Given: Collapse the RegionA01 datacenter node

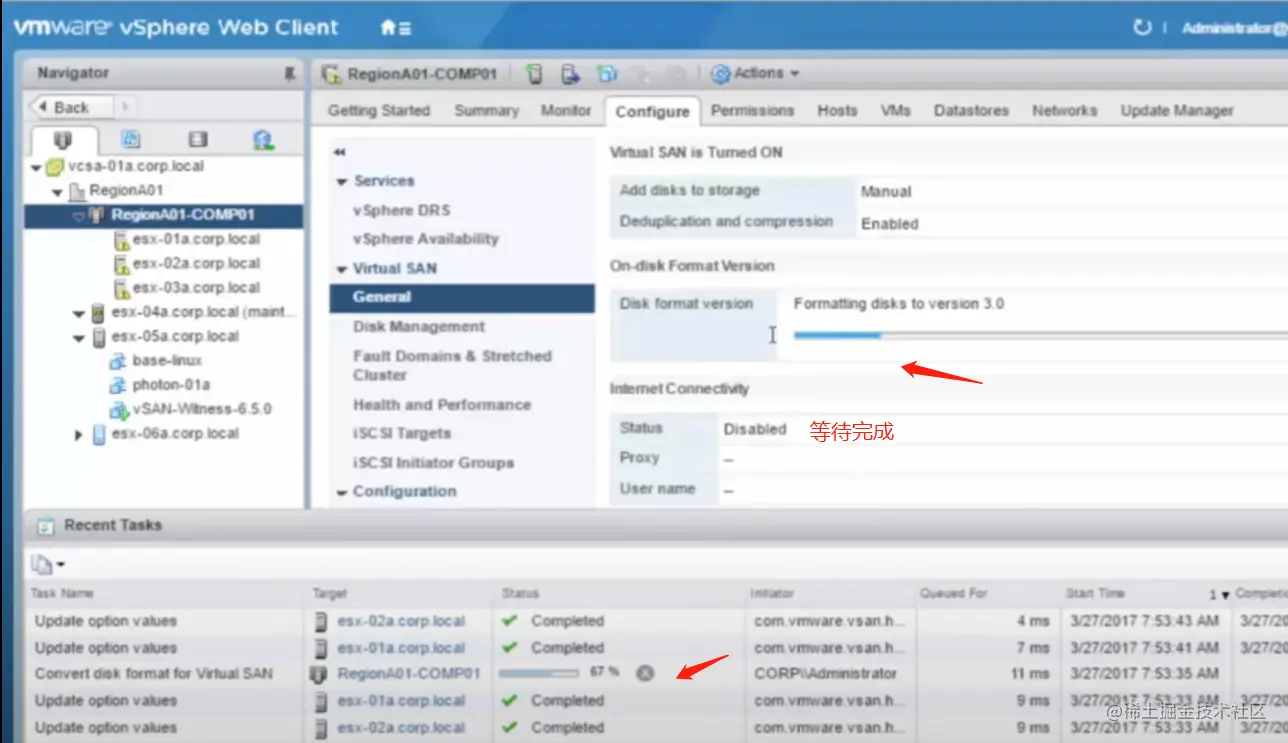Looking at the screenshot, I should tap(58, 192).
